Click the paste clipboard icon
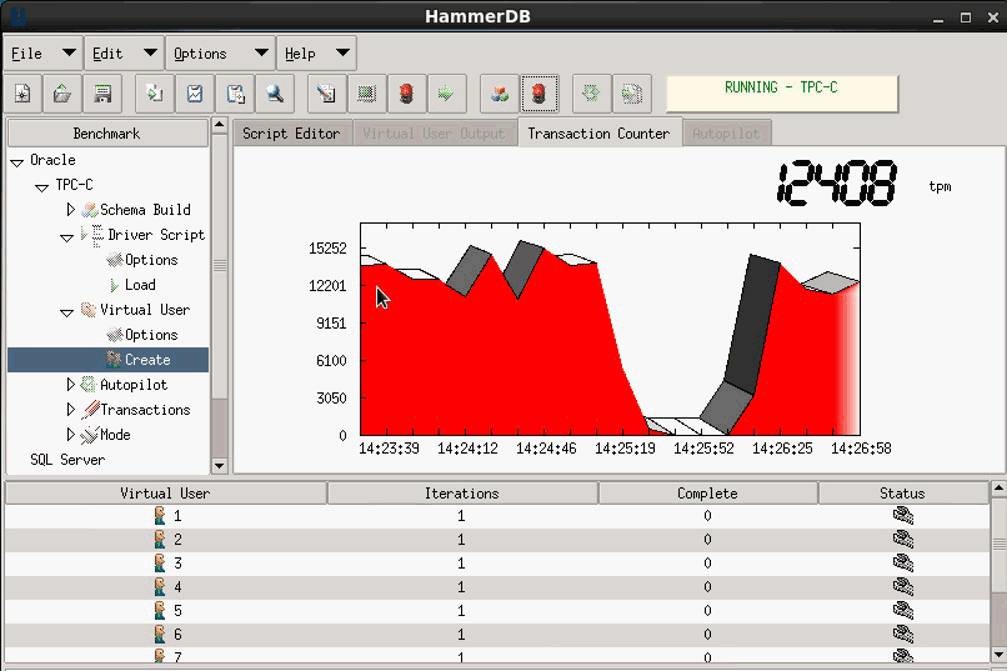The width and height of the screenshot is (1007, 671). click(235, 94)
